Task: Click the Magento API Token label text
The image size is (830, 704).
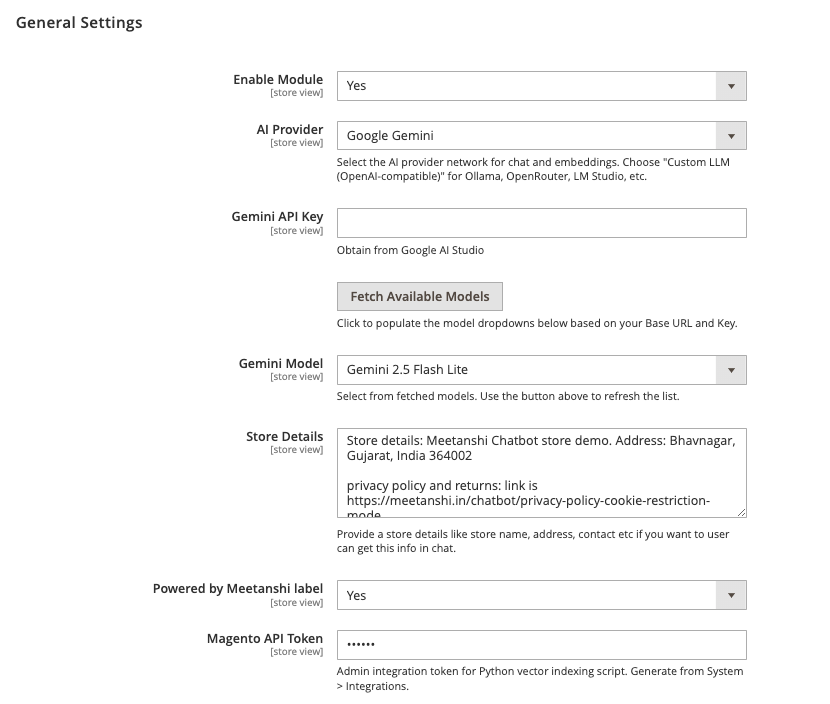Action: (x=265, y=638)
